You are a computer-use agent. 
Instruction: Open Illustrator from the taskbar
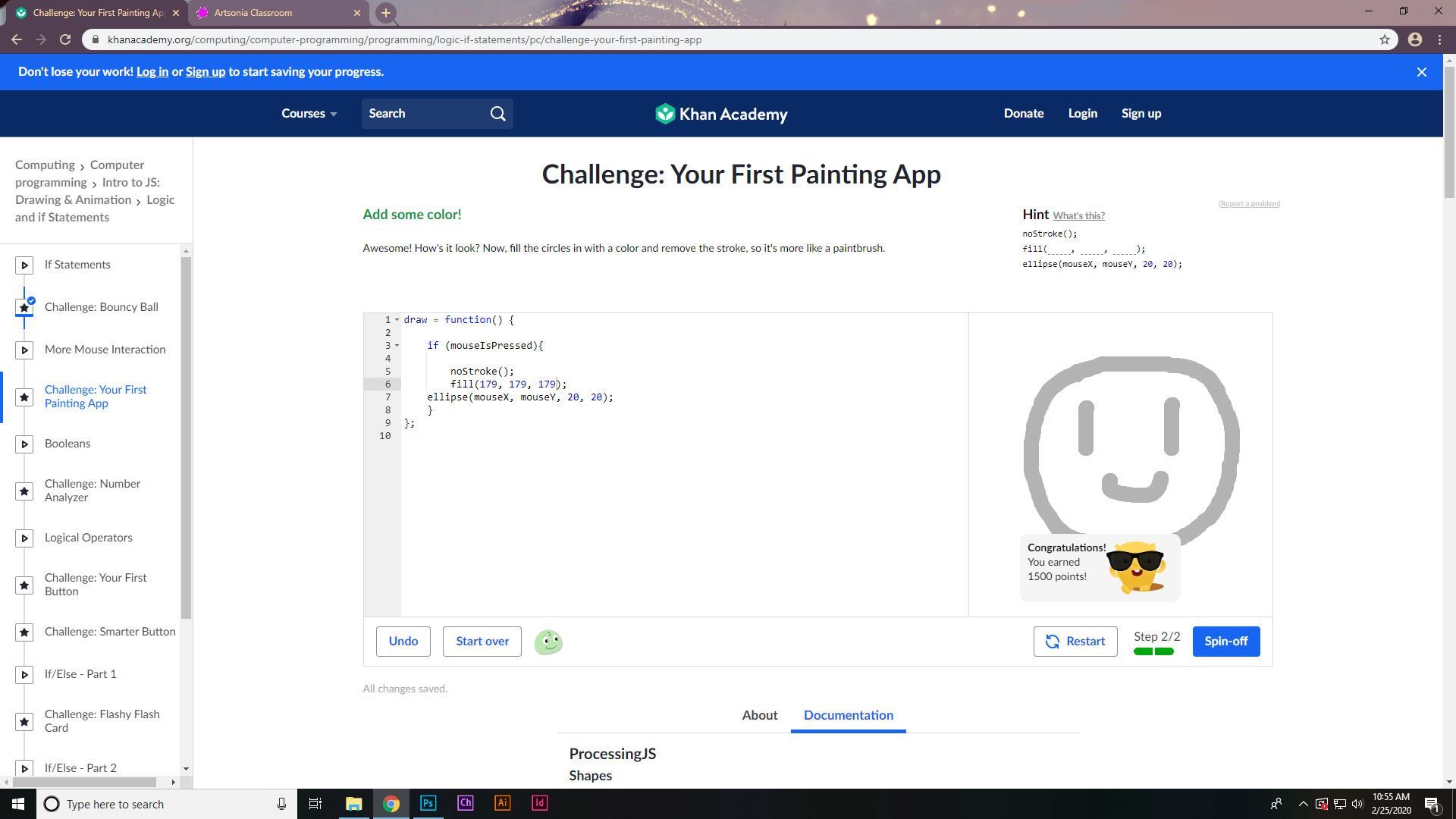[502, 803]
